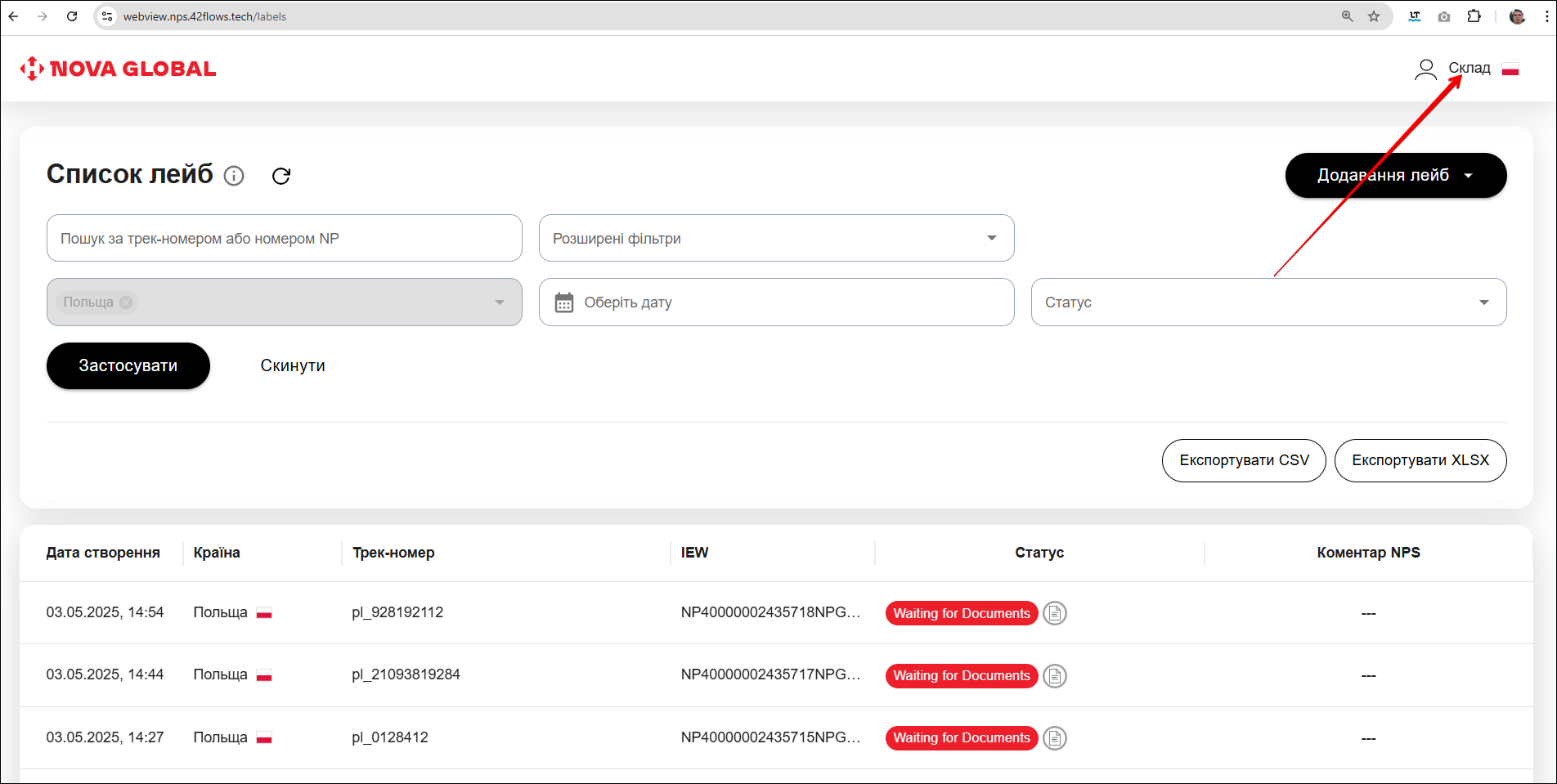This screenshot has width=1557, height=784.
Task: Focus the track-number search field
Action: pos(284,238)
